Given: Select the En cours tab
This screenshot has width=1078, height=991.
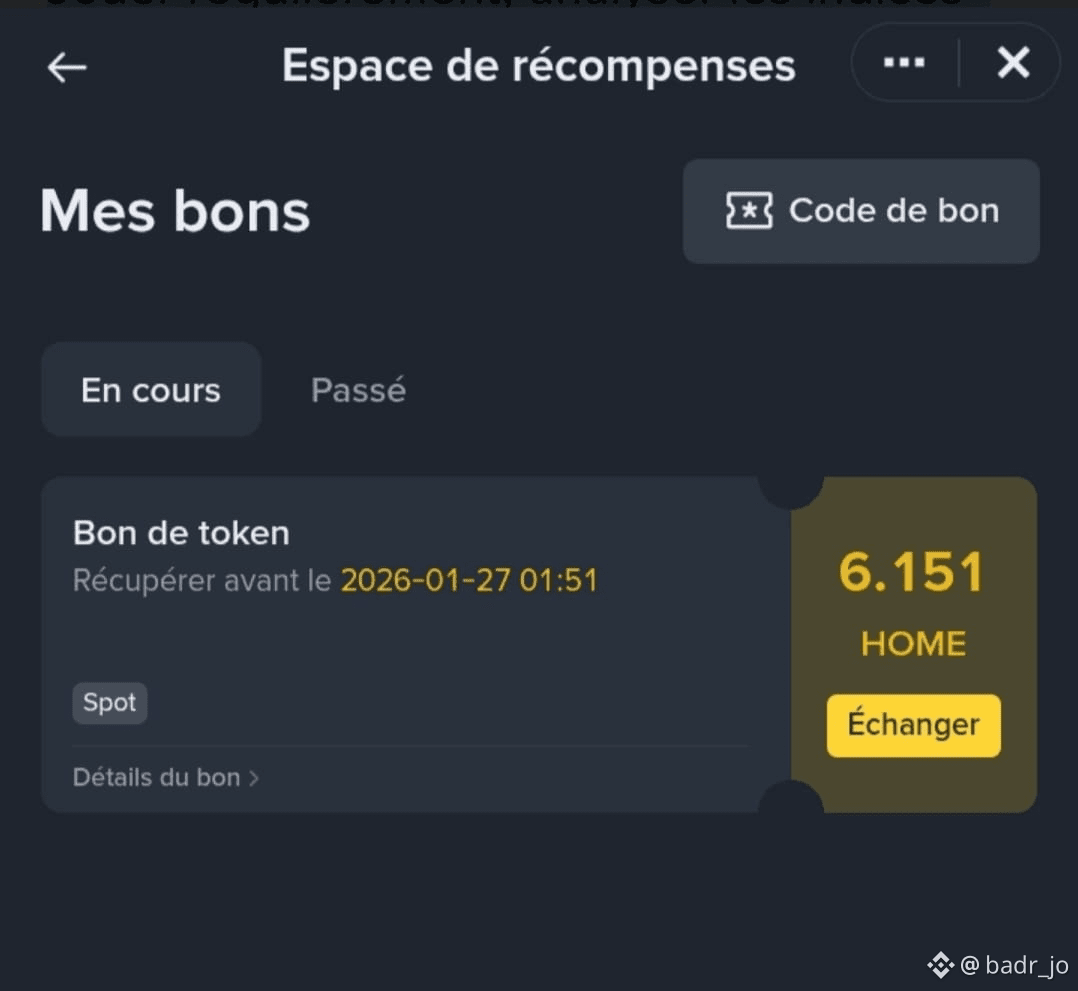Looking at the screenshot, I should [150, 390].
